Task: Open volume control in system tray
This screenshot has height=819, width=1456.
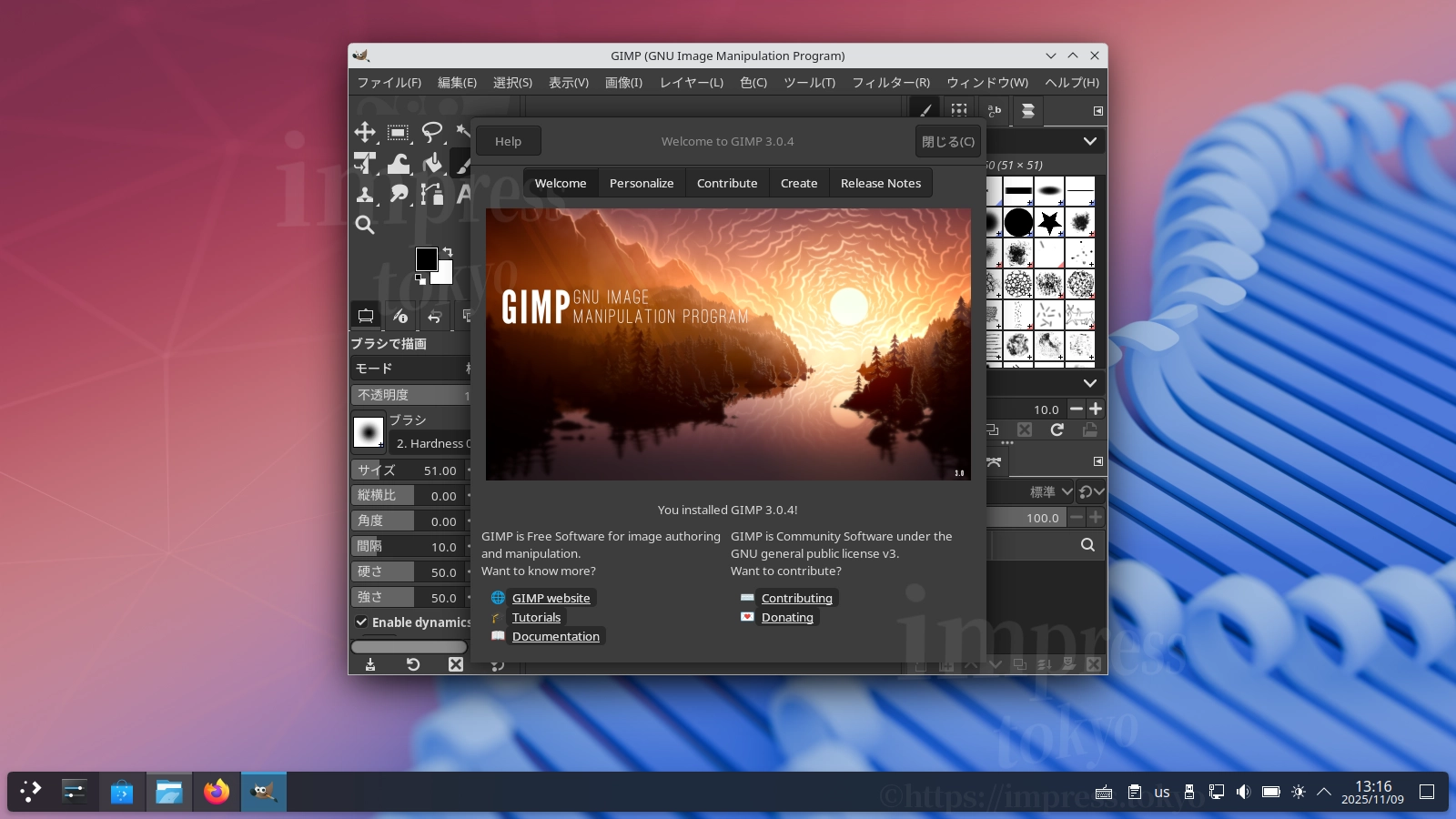Action: [1244, 792]
